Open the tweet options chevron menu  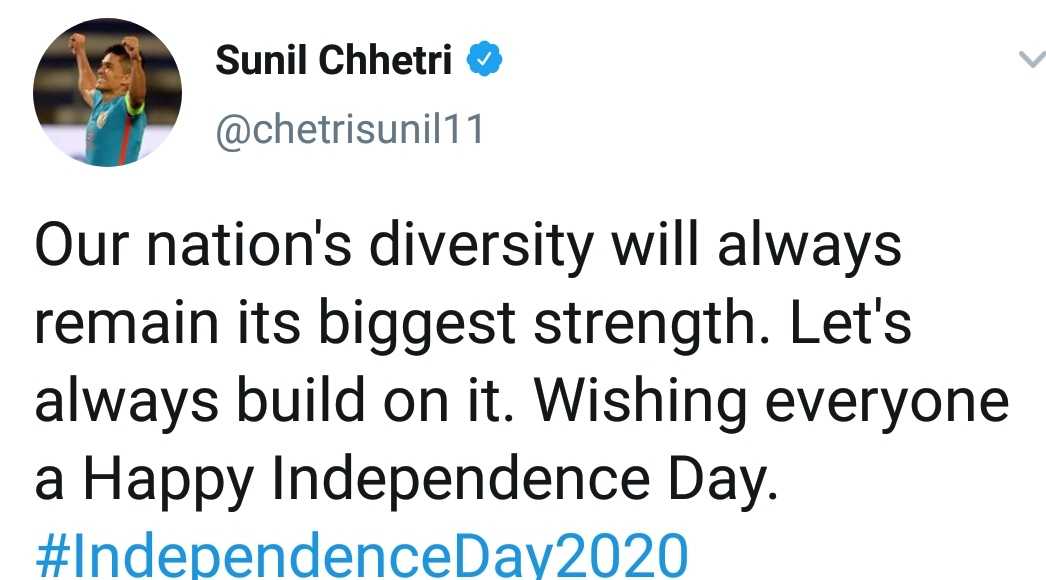(1032, 60)
